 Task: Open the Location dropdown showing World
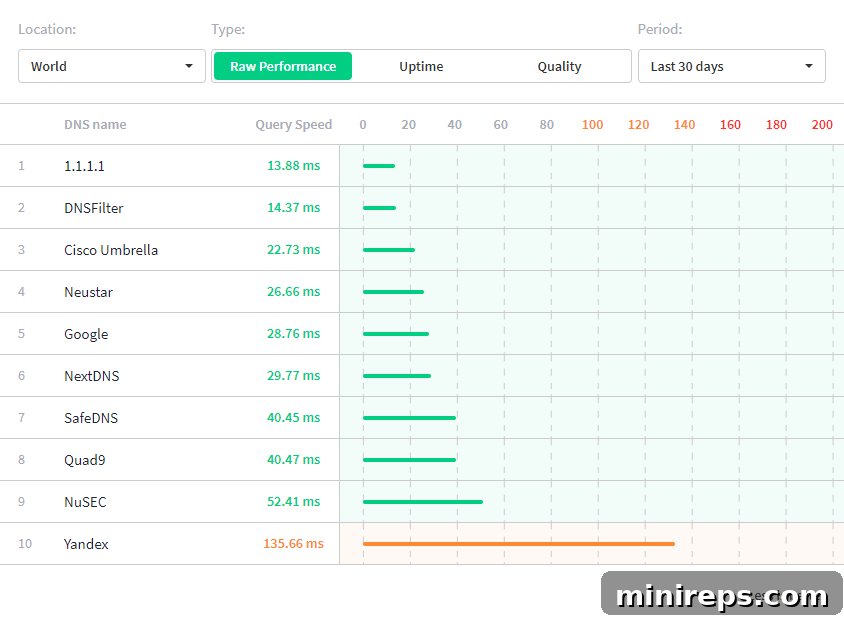112,66
